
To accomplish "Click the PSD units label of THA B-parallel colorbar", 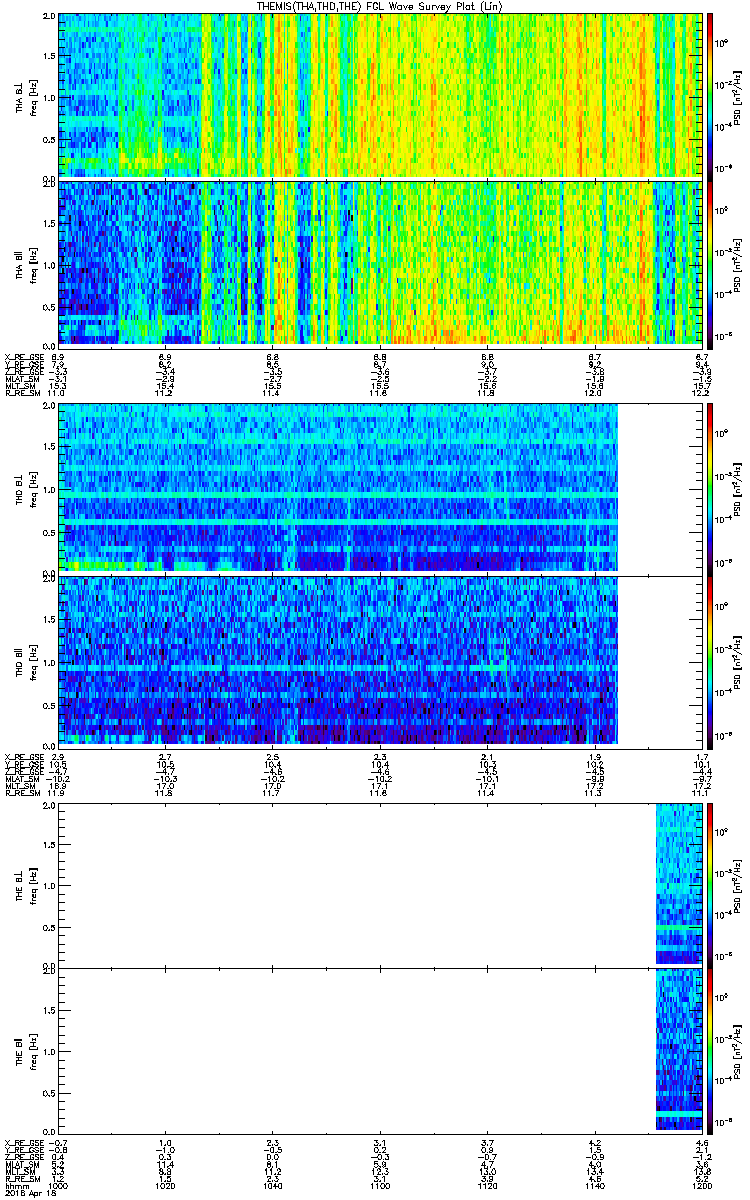I will pyautogui.click(x=738, y=264).
